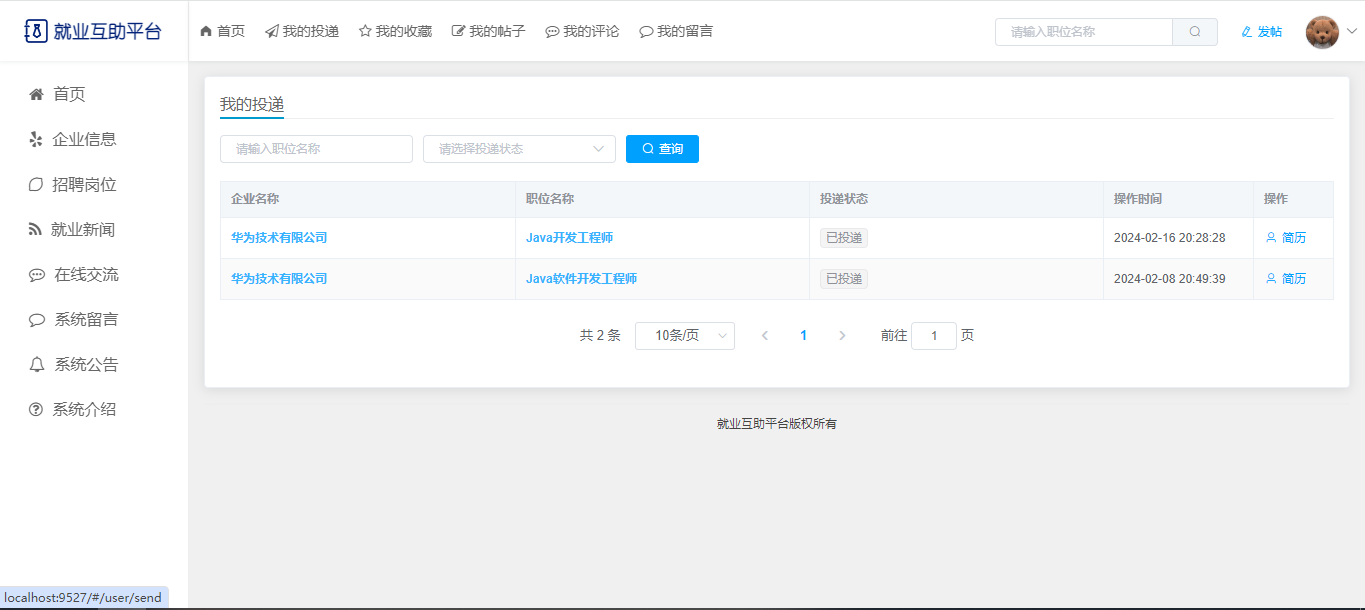Open 企业信息 in the sidebar

(84, 139)
